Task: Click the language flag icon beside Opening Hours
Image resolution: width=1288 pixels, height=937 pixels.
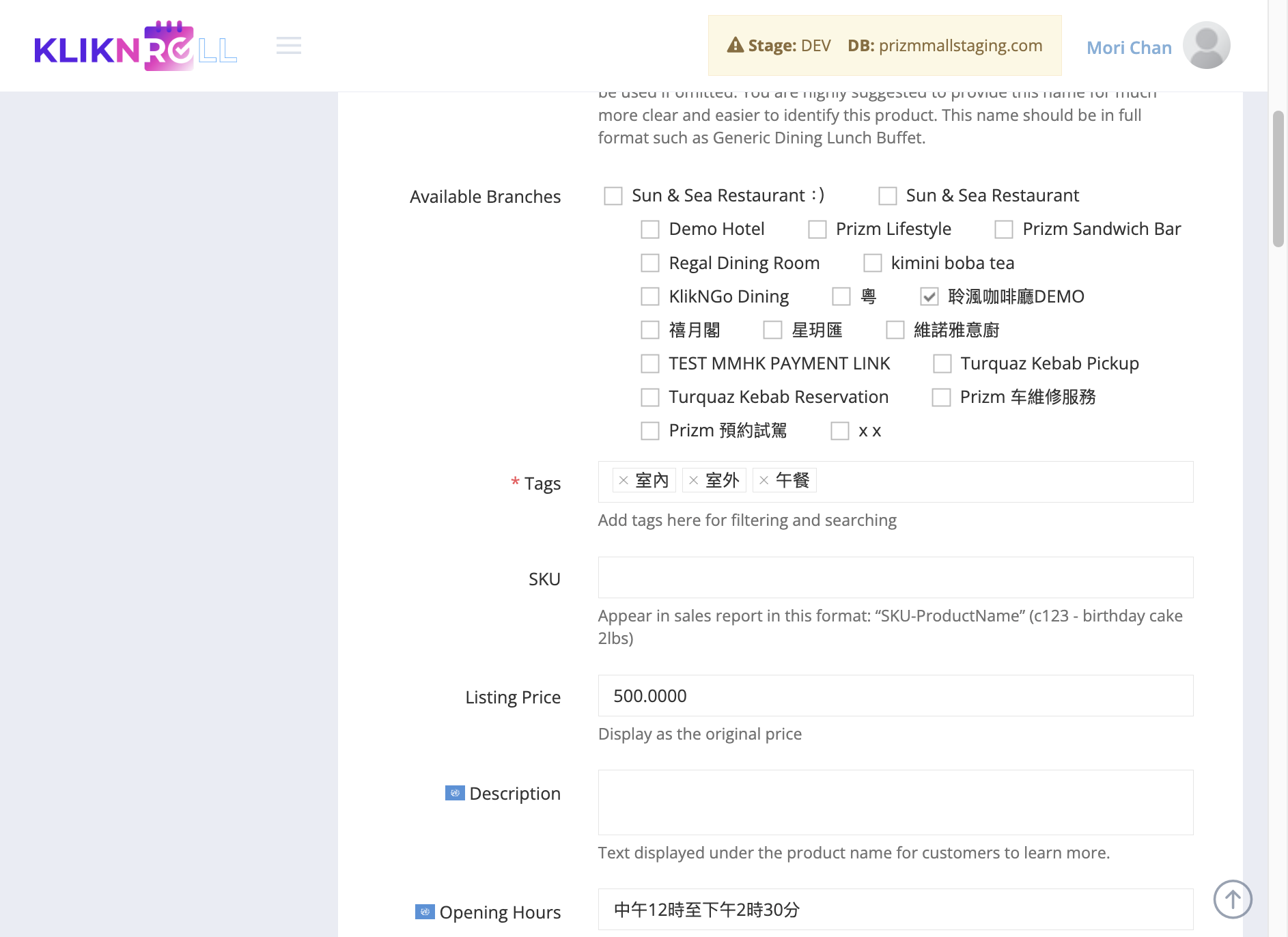Action: (x=425, y=912)
